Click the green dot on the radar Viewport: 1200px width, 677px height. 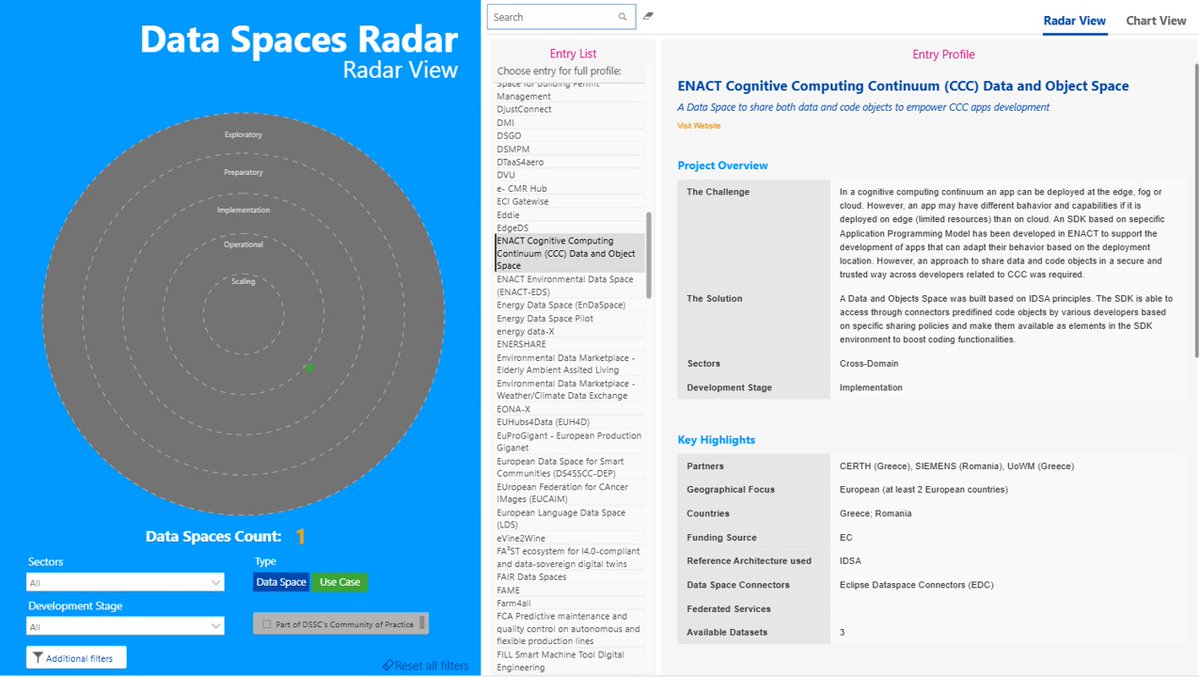coord(309,368)
